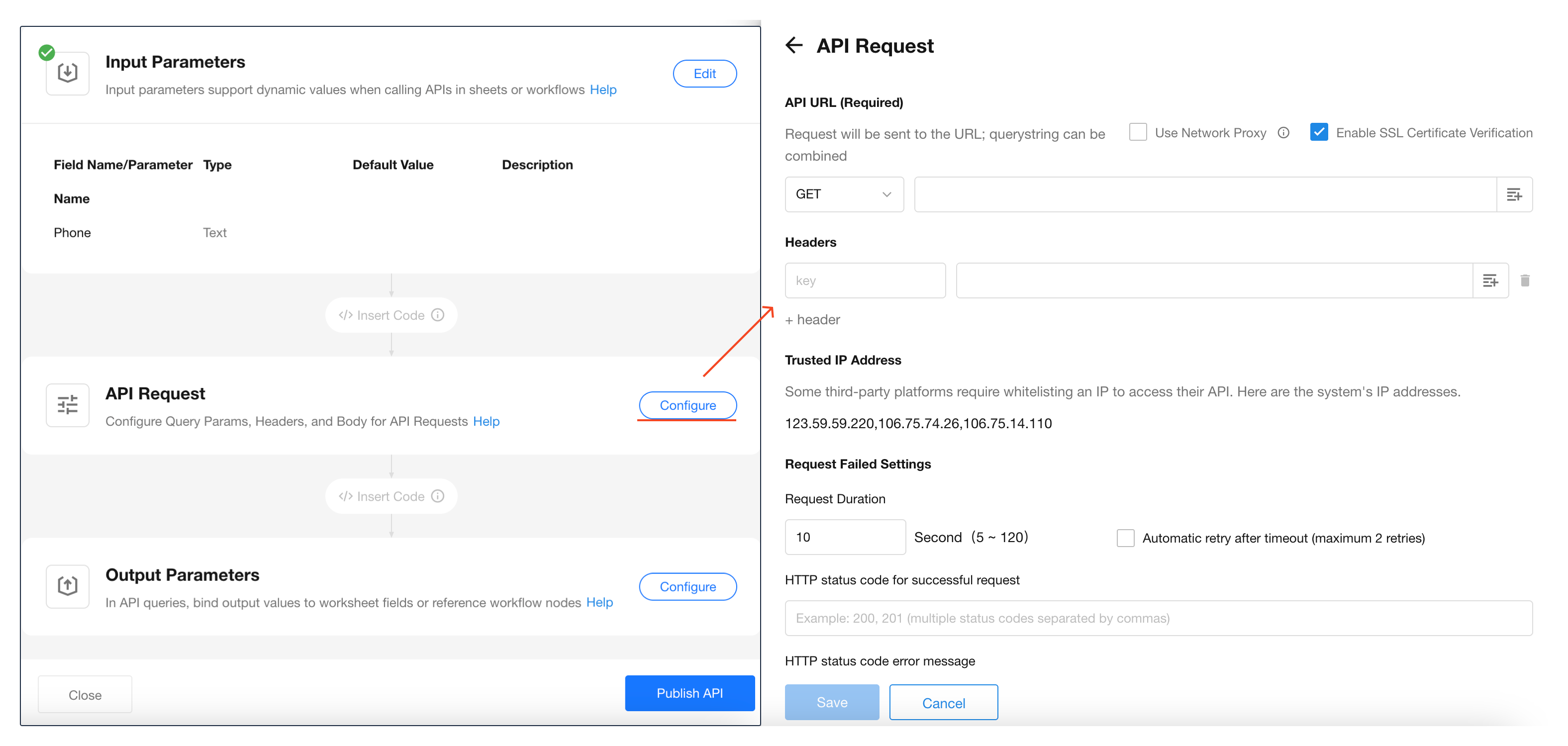Open Help link for Input Parameters
This screenshot has width=1568, height=746.
click(x=602, y=90)
